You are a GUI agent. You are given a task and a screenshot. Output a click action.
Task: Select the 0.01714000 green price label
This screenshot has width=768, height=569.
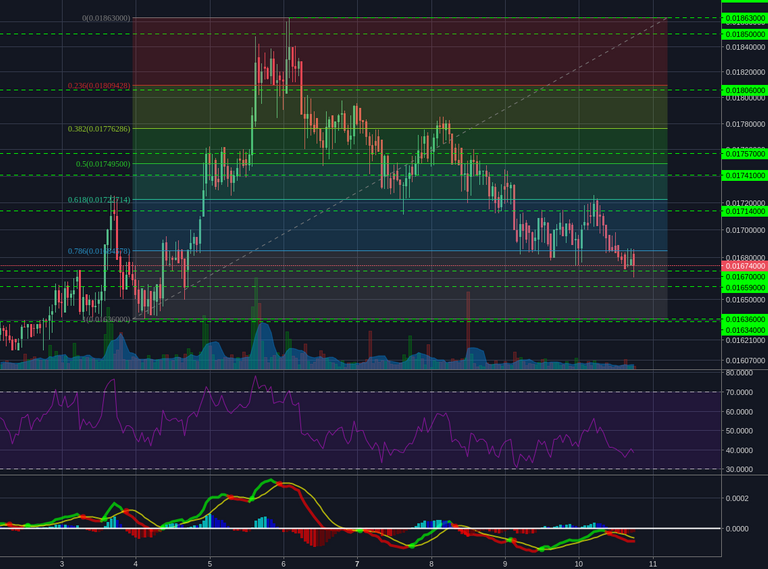[x=744, y=211]
